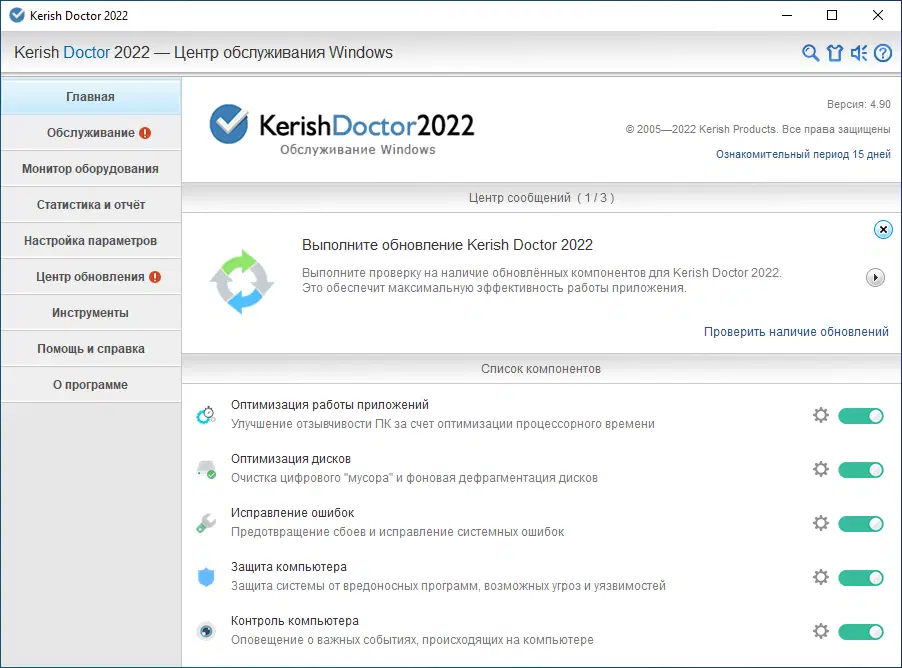Click the Контроль компьютера eye icon
Screen dimensions: 902x668
[206, 631]
